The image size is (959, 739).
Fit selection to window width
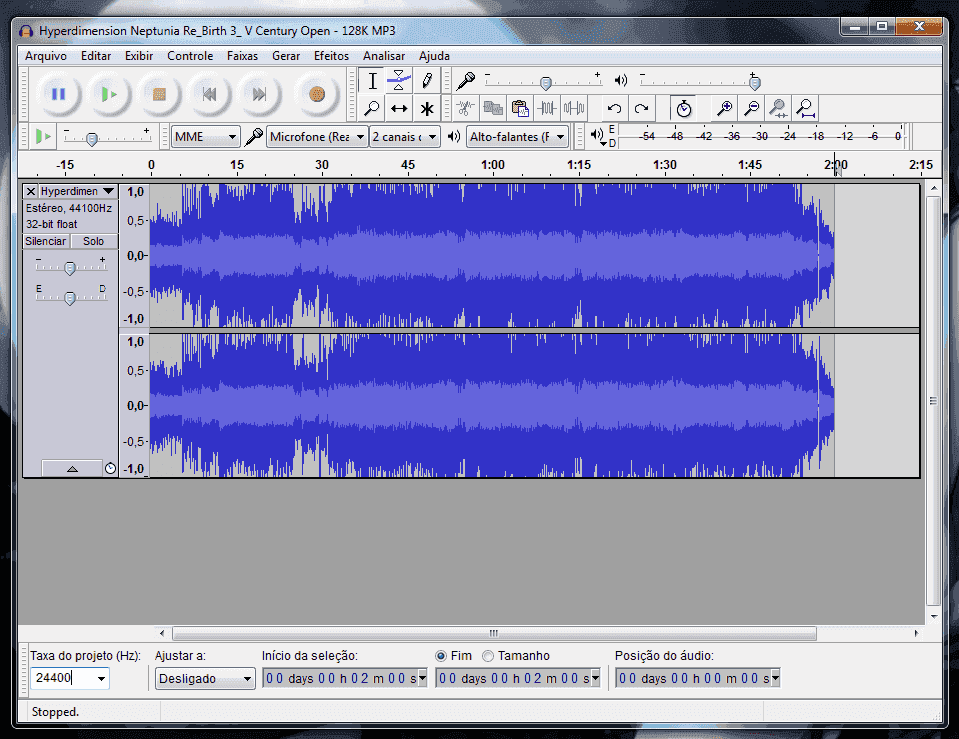coord(779,109)
